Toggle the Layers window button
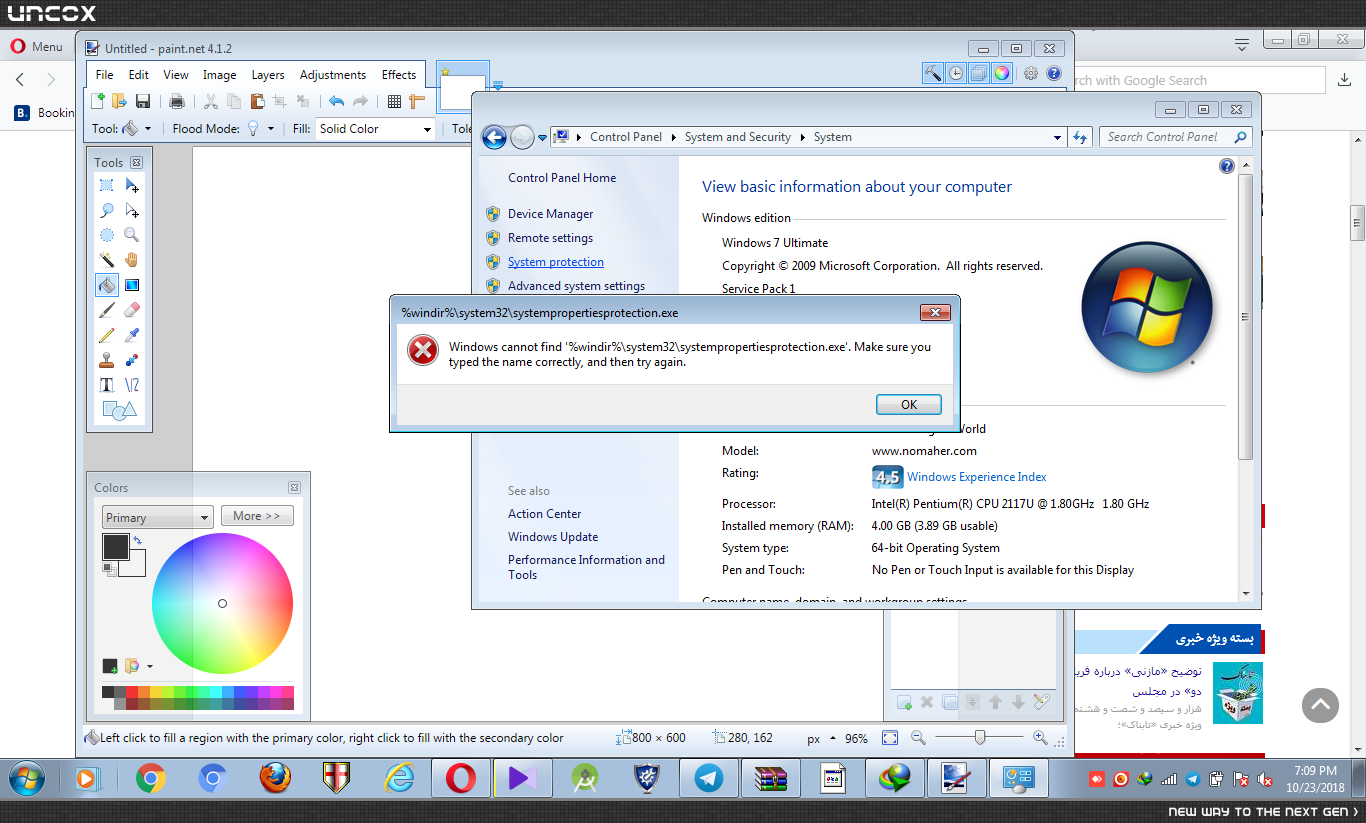Viewport: 1366px width, 823px height. (979, 73)
